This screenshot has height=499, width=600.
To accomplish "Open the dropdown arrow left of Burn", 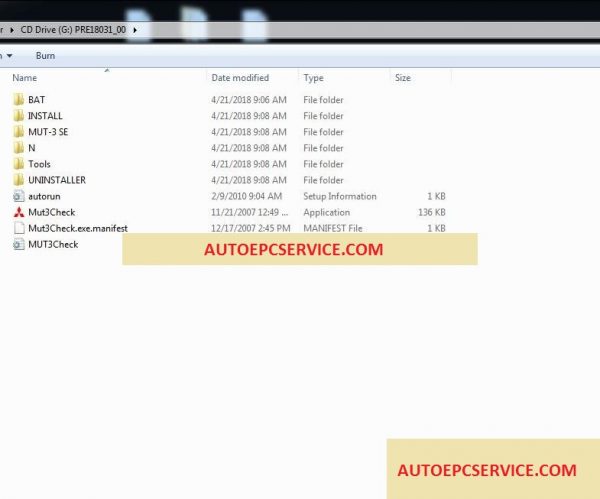I will tap(10, 56).
